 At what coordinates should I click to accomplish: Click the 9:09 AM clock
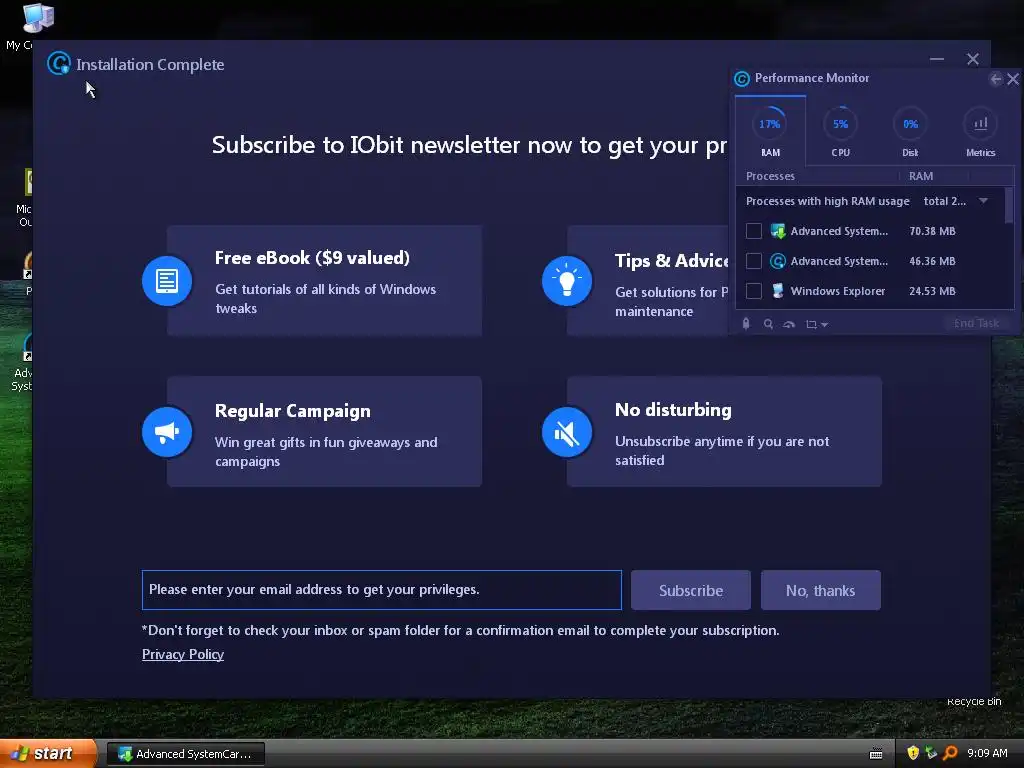(987, 753)
